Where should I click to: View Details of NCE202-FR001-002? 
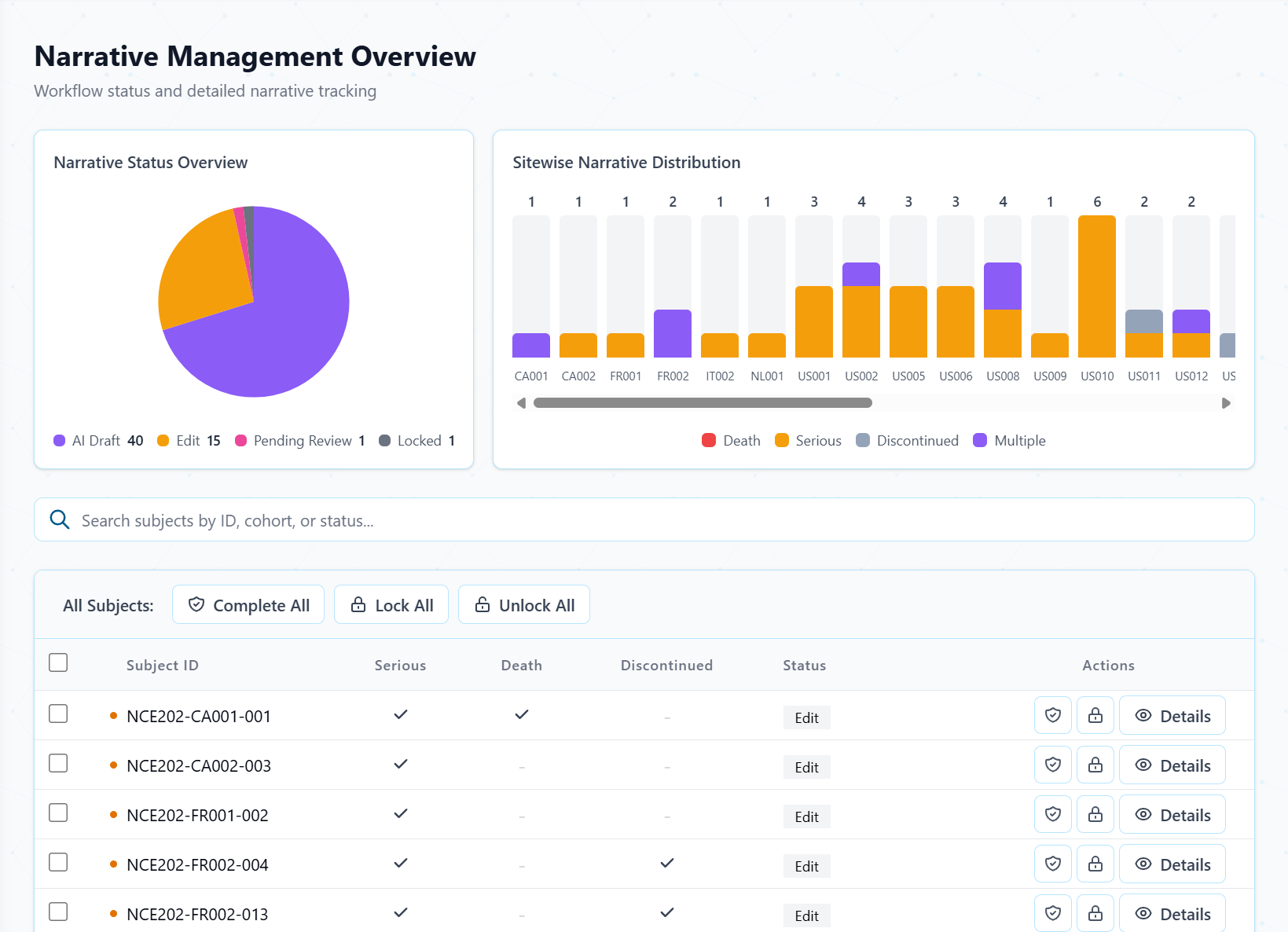[x=1172, y=814]
